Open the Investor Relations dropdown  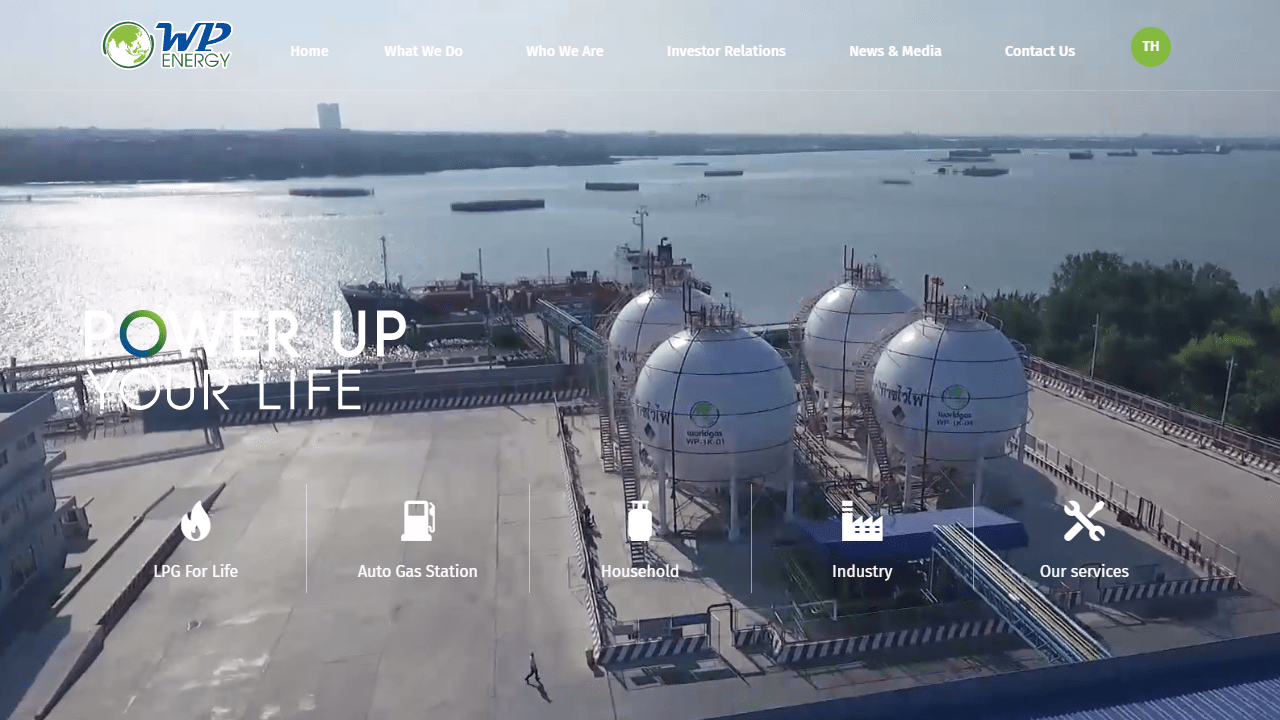tap(726, 51)
